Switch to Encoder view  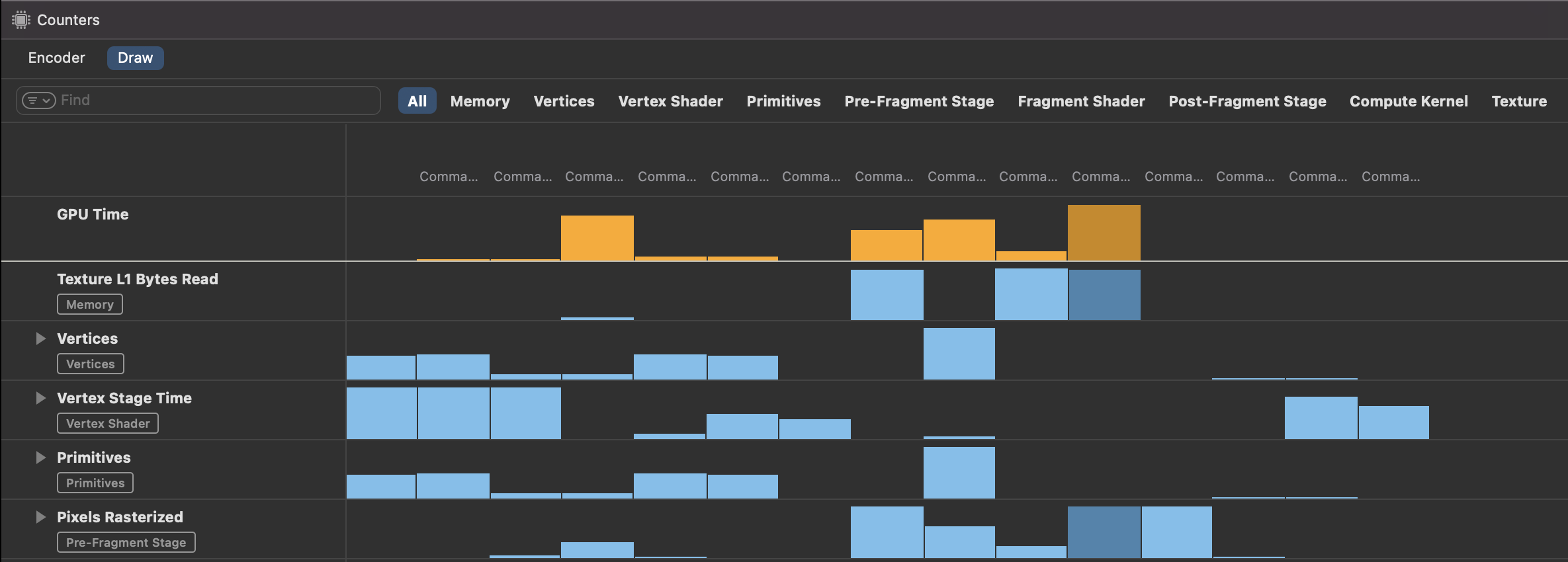pyautogui.click(x=56, y=58)
